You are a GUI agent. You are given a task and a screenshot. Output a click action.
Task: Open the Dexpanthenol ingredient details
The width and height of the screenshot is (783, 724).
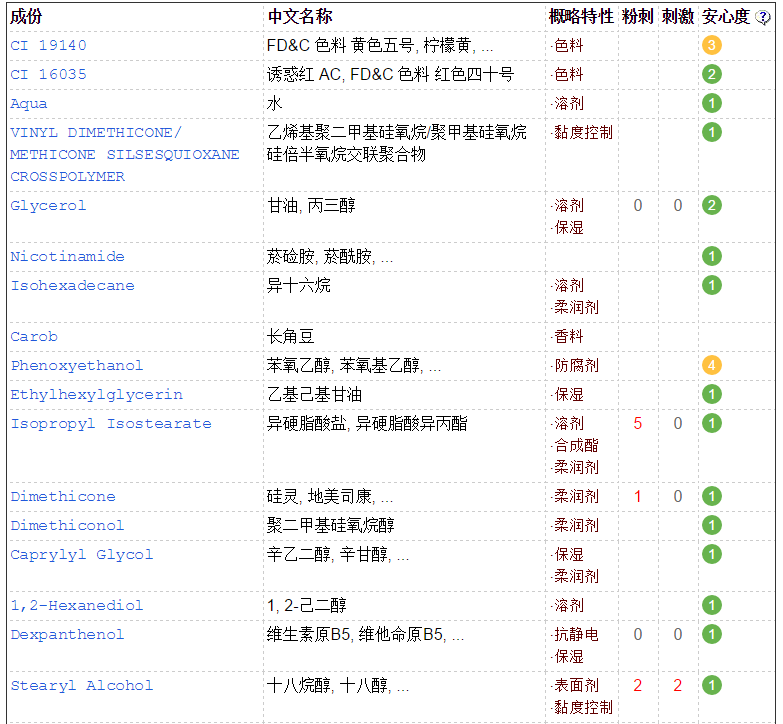[x=67, y=634]
